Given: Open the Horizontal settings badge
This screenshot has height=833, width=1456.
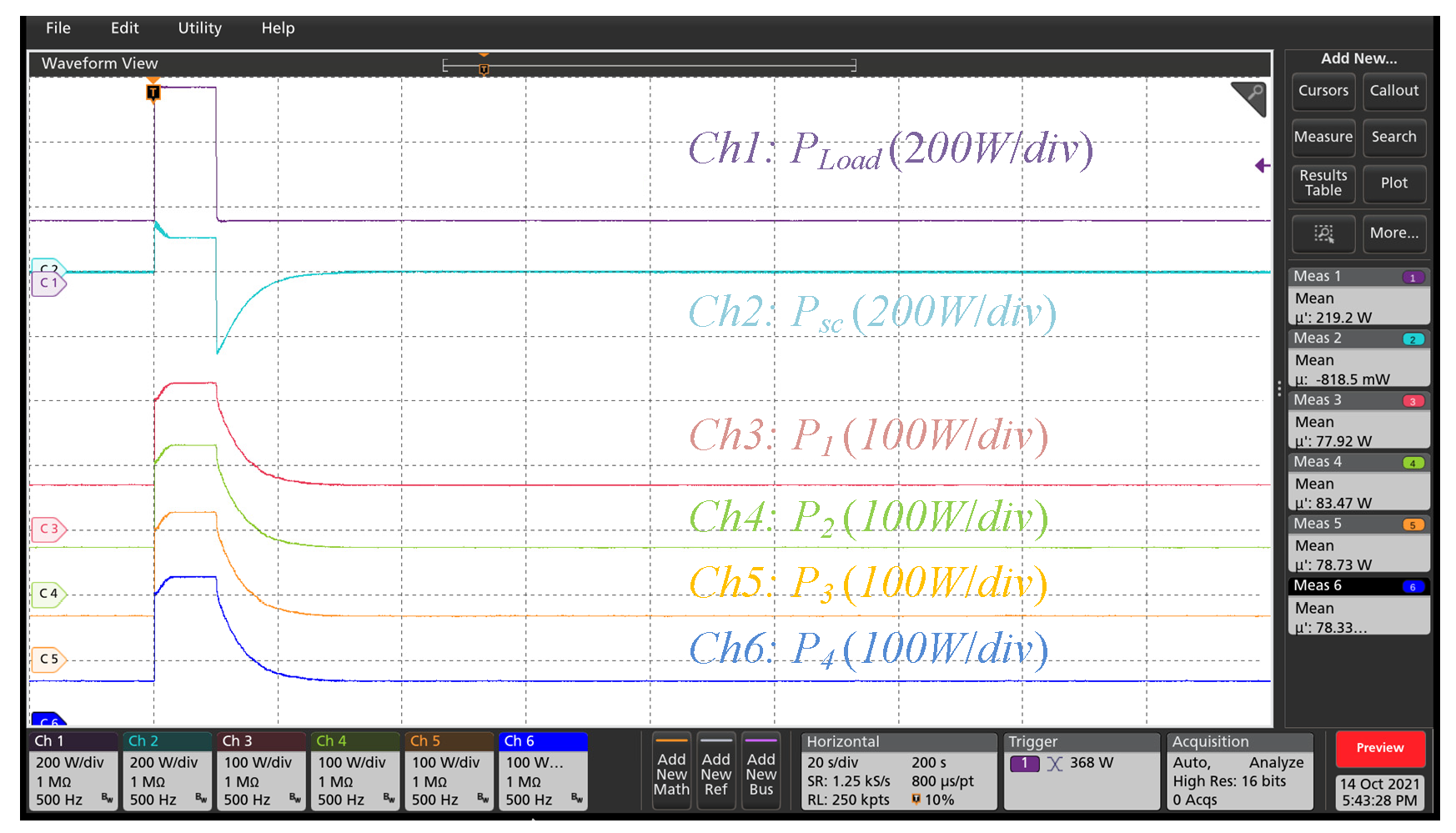Looking at the screenshot, I should point(898,771).
